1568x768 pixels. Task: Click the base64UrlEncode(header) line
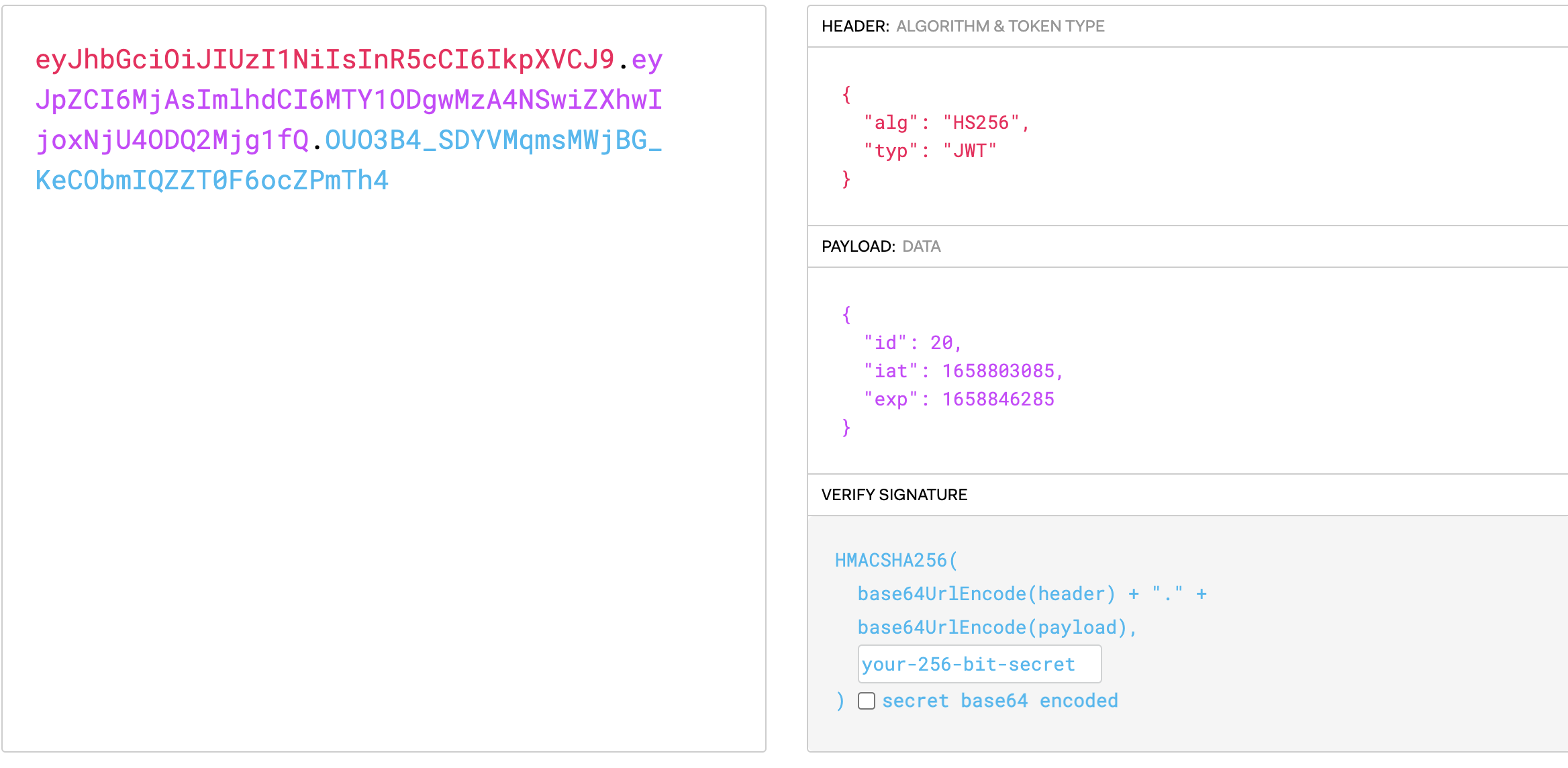[986, 594]
